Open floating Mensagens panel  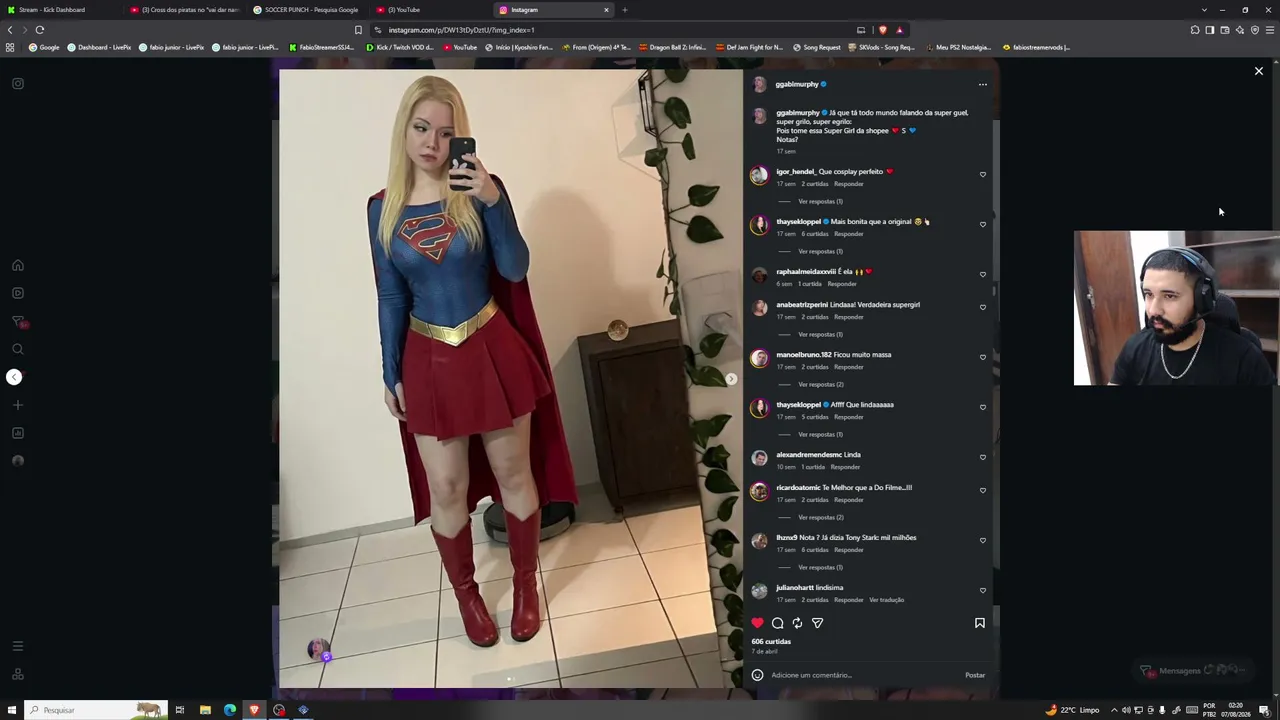point(1194,670)
